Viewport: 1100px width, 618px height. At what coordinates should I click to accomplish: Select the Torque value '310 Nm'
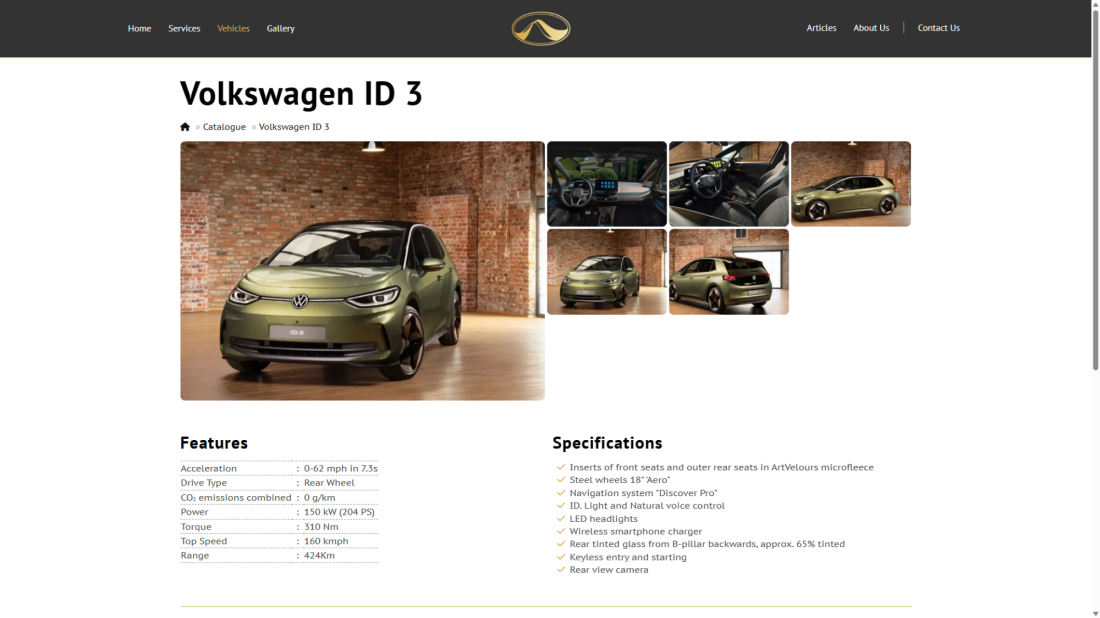321,527
